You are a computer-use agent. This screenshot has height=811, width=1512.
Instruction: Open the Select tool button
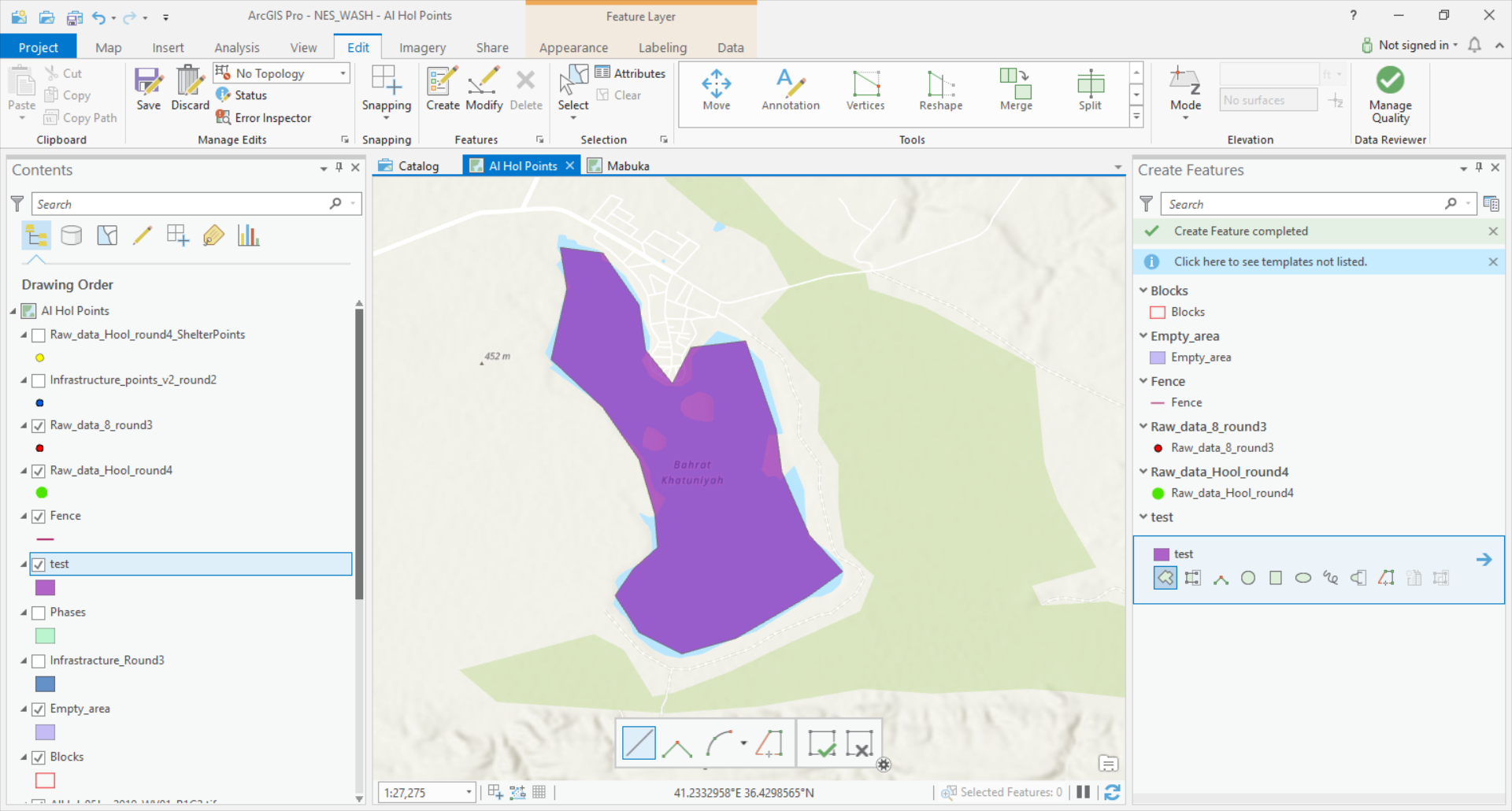click(x=573, y=91)
